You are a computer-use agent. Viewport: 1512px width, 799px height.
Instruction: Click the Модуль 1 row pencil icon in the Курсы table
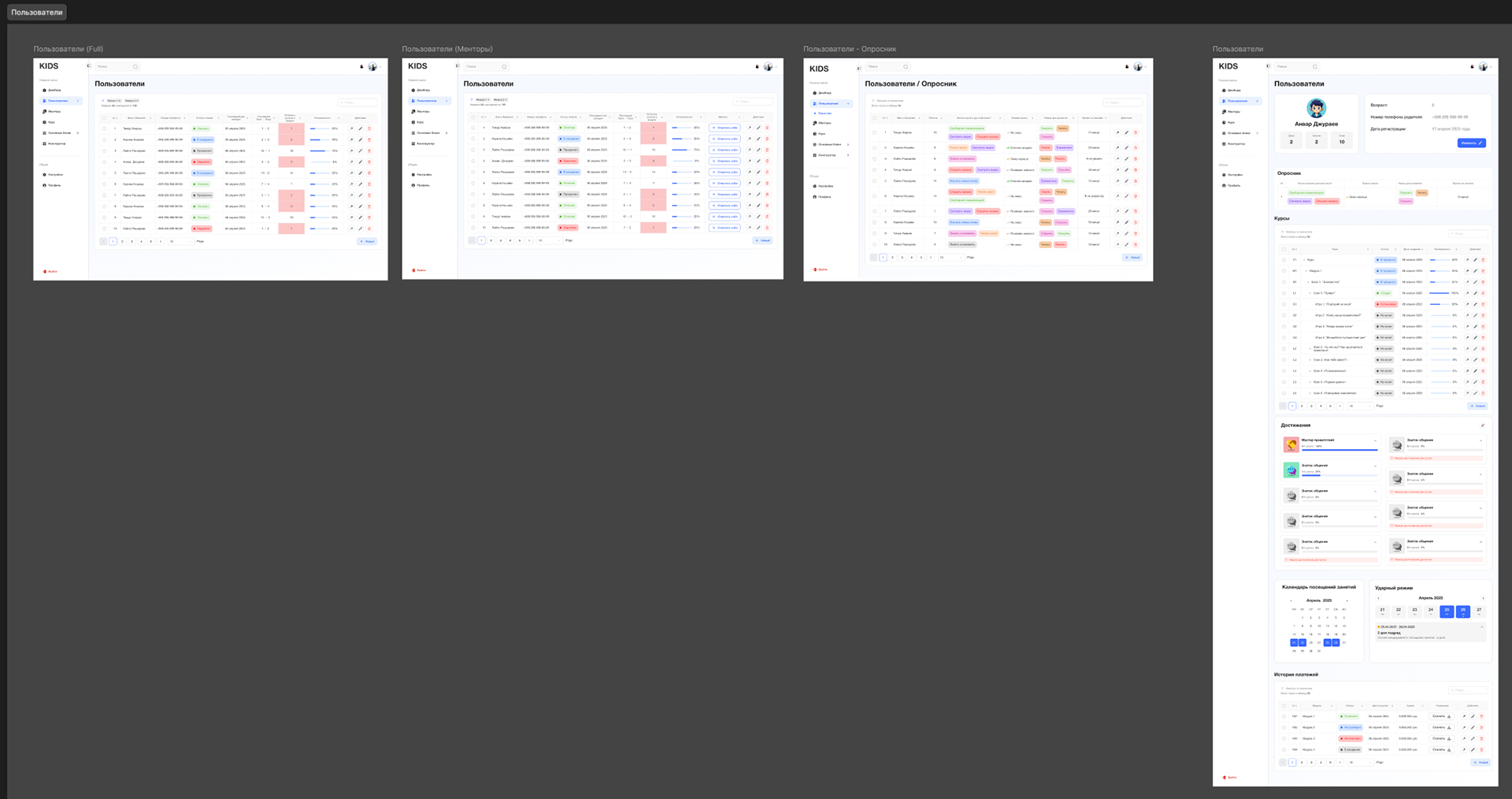(x=1475, y=270)
